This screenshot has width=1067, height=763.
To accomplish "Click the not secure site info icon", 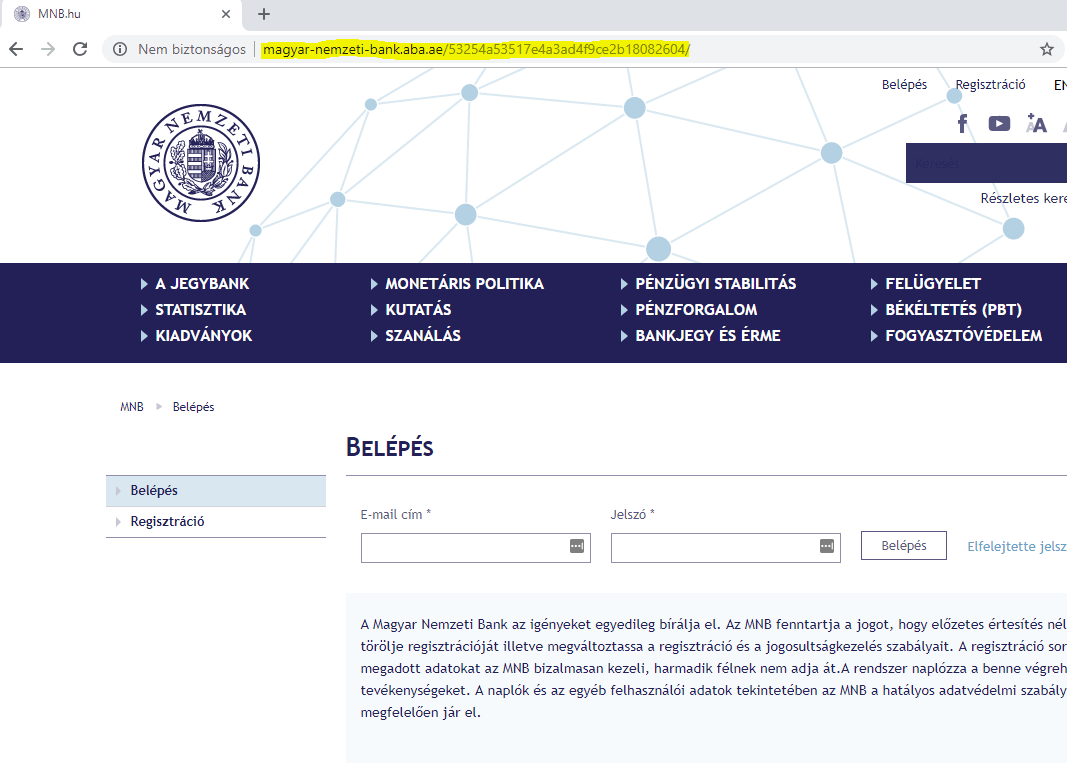I will (x=120, y=49).
